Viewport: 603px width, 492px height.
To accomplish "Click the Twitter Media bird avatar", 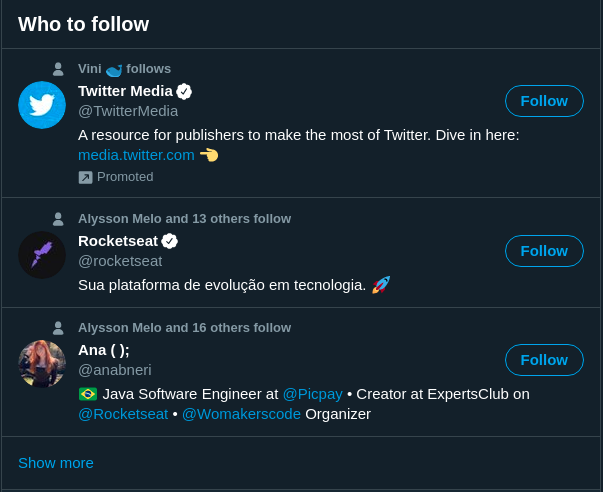I will [x=42, y=105].
